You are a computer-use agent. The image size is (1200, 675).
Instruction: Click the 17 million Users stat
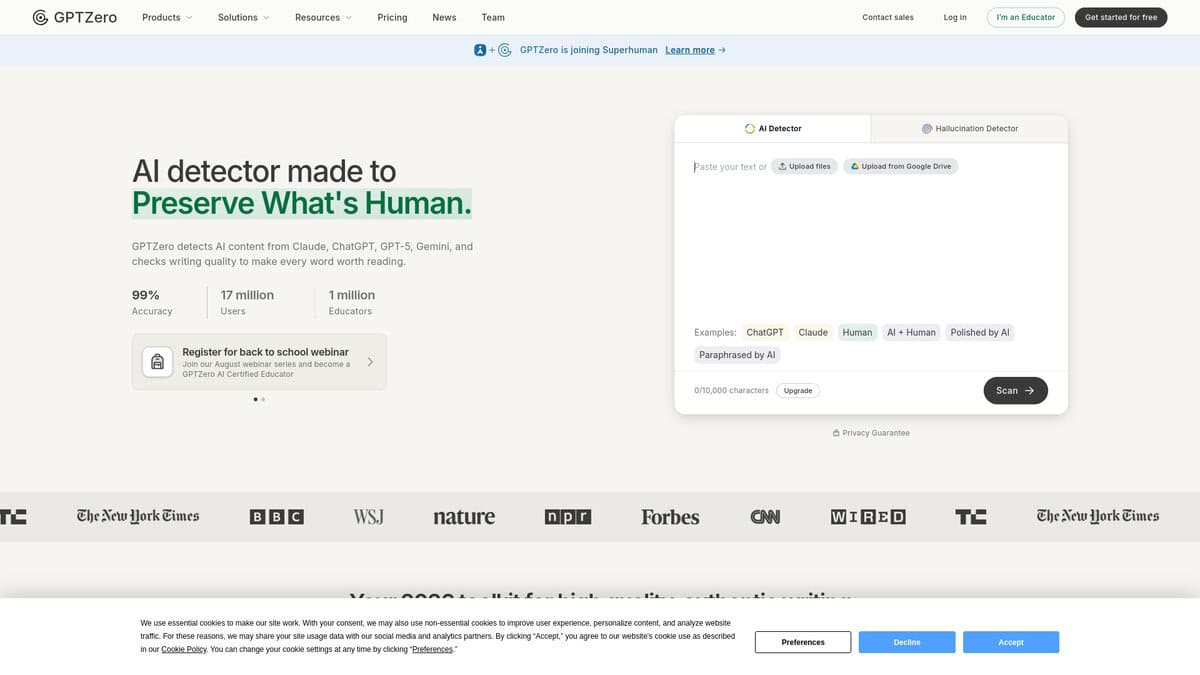pyautogui.click(x=247, y=302)
